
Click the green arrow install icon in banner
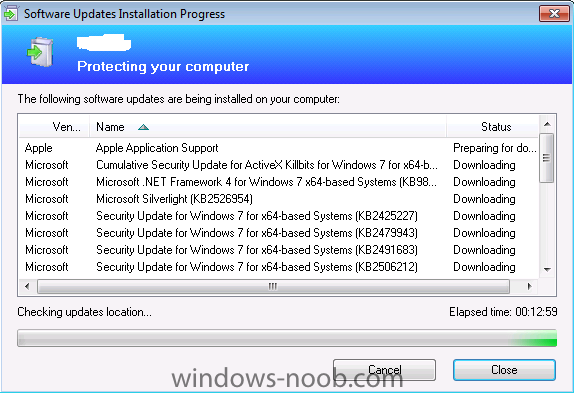(x=41, y=52)
